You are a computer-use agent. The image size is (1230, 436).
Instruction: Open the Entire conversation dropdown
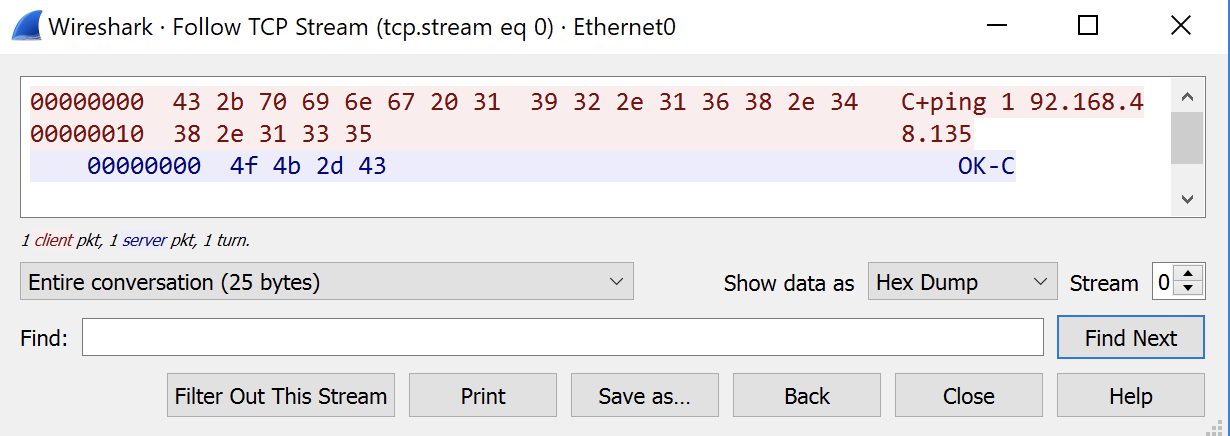click(x=327, y=282)
